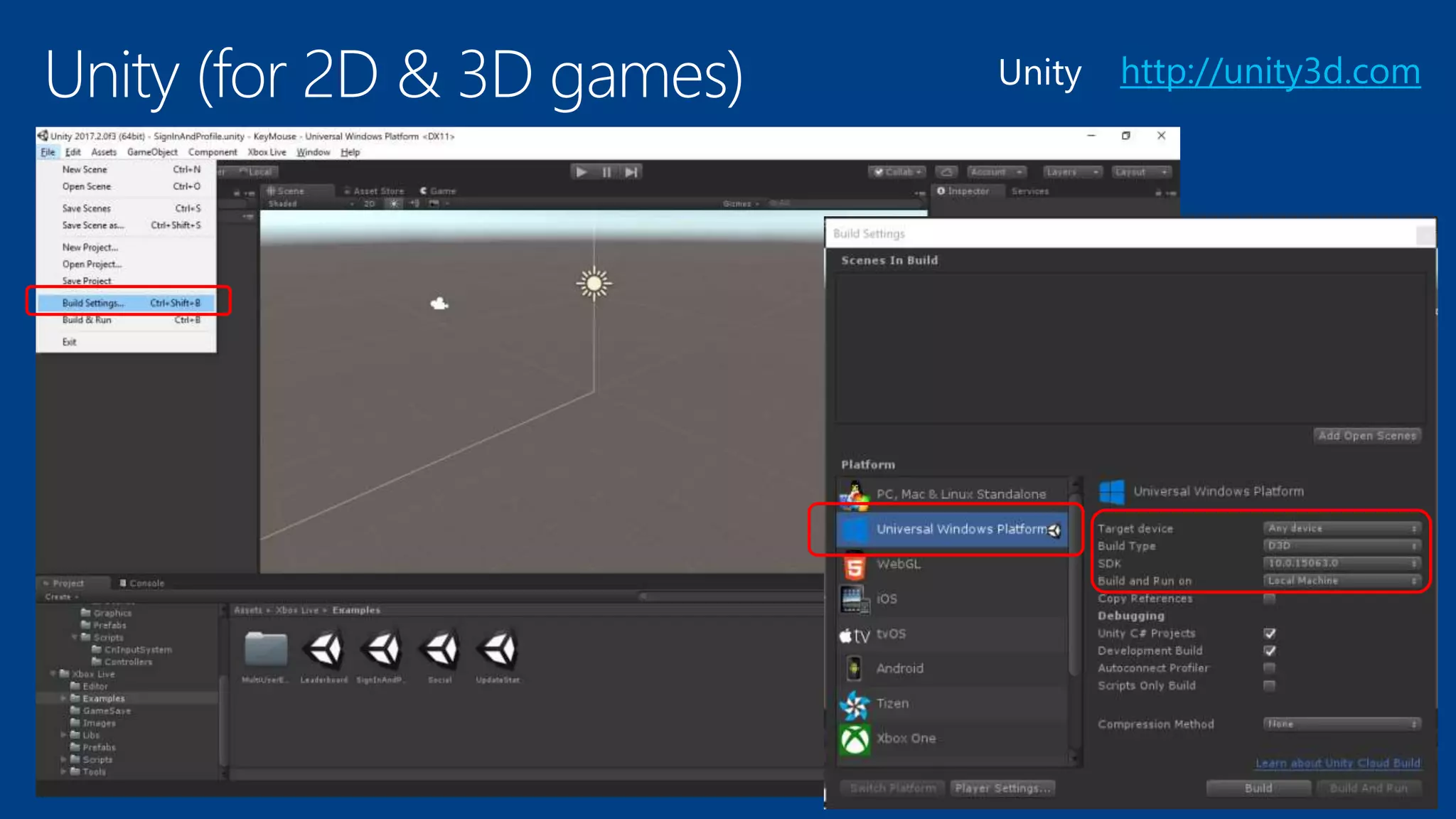Screen dimensions: 1456x819
Task: Click the Build And Run button
Action: (x=1369, y=788)
